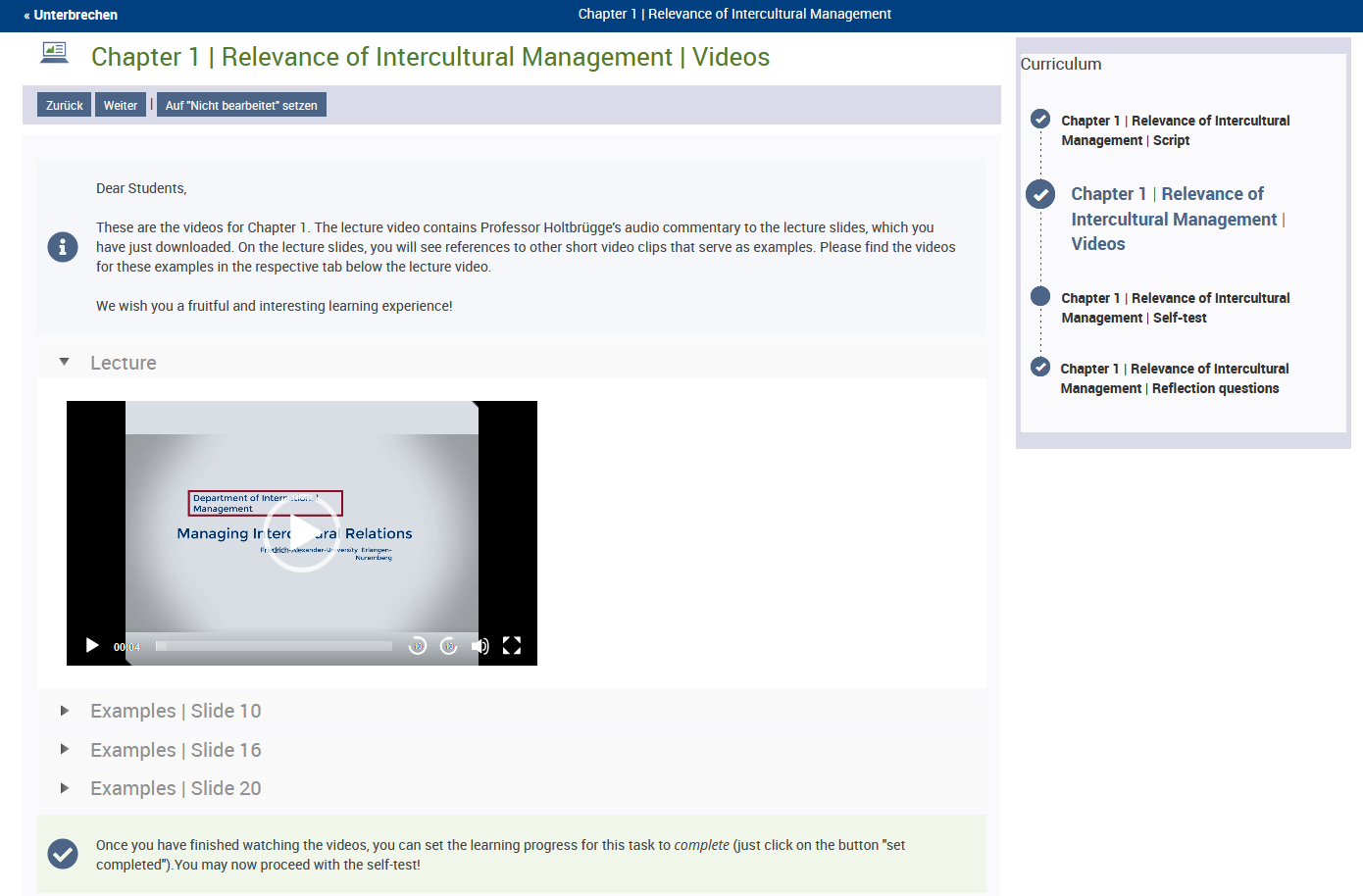This screenshot has height=896, width=1363.
Task: Click the « Unterbrechen link
Action: (71, 15)
